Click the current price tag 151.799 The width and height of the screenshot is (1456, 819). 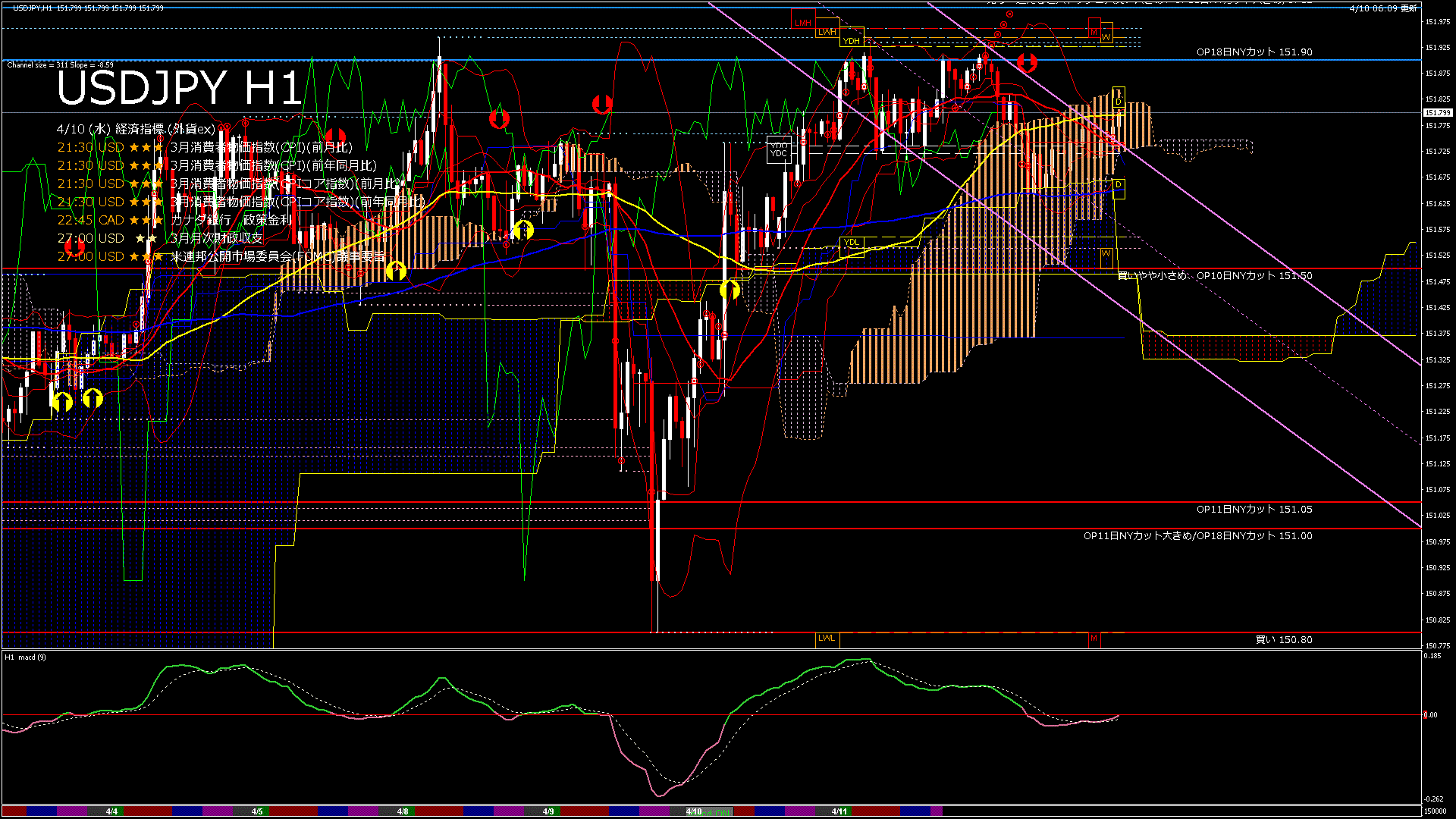[x=1437, y=113]
